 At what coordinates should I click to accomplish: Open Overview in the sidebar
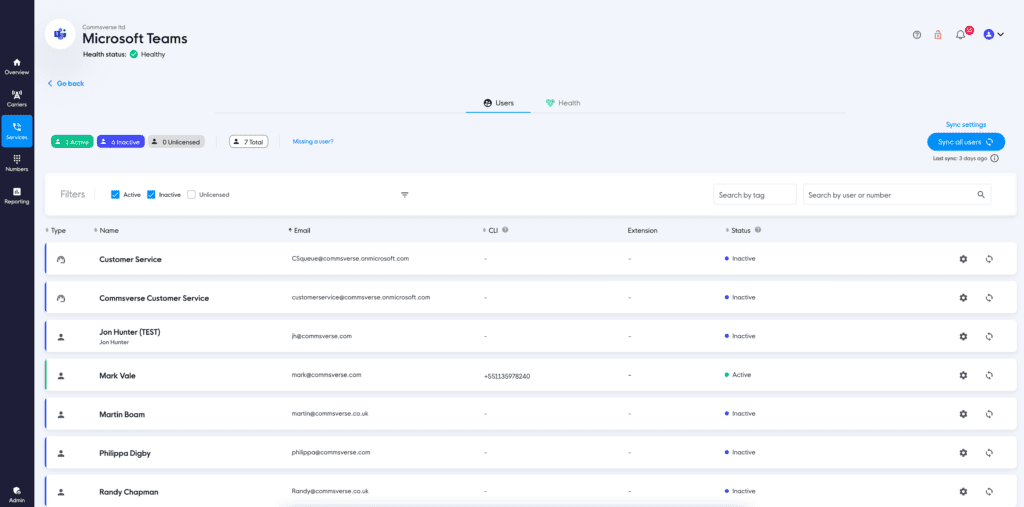tap(17, 66)
